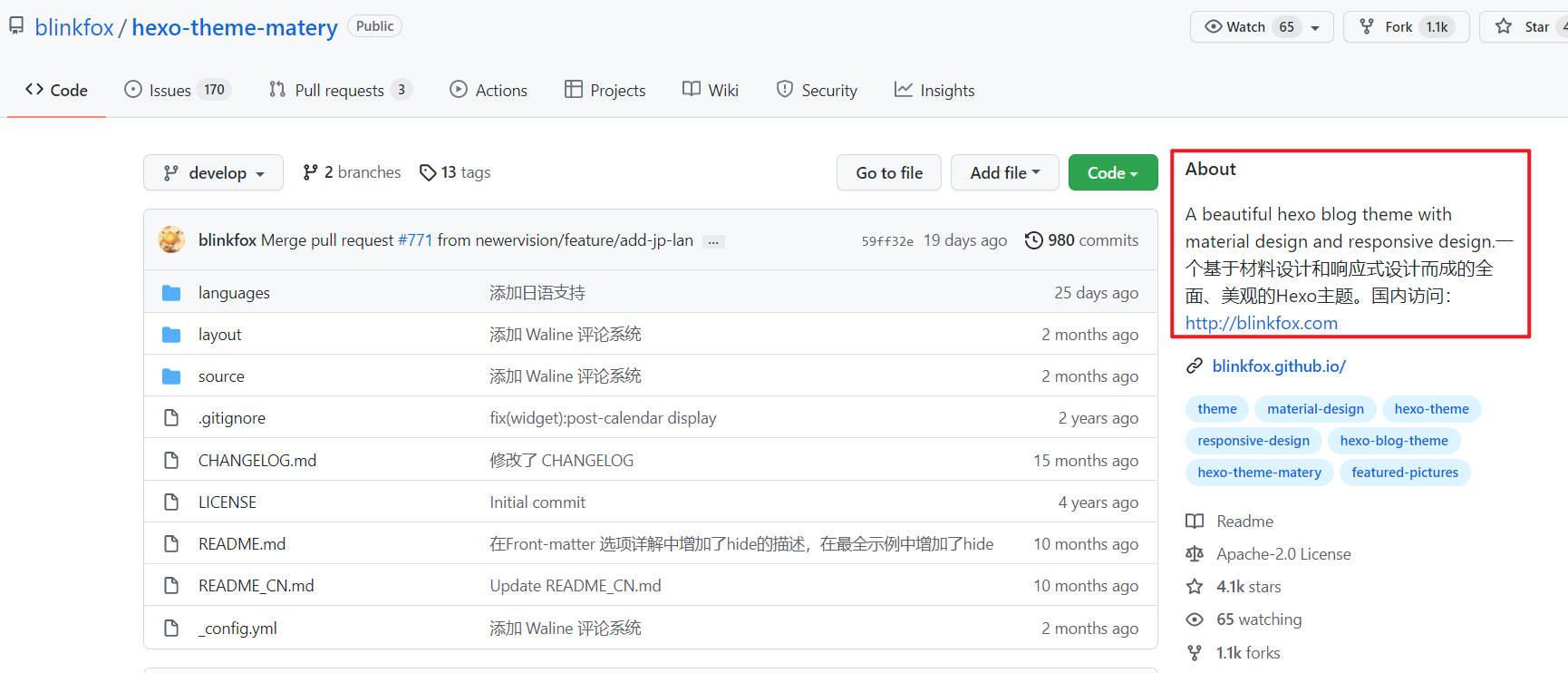View the 2 branches link

point(352,172)
